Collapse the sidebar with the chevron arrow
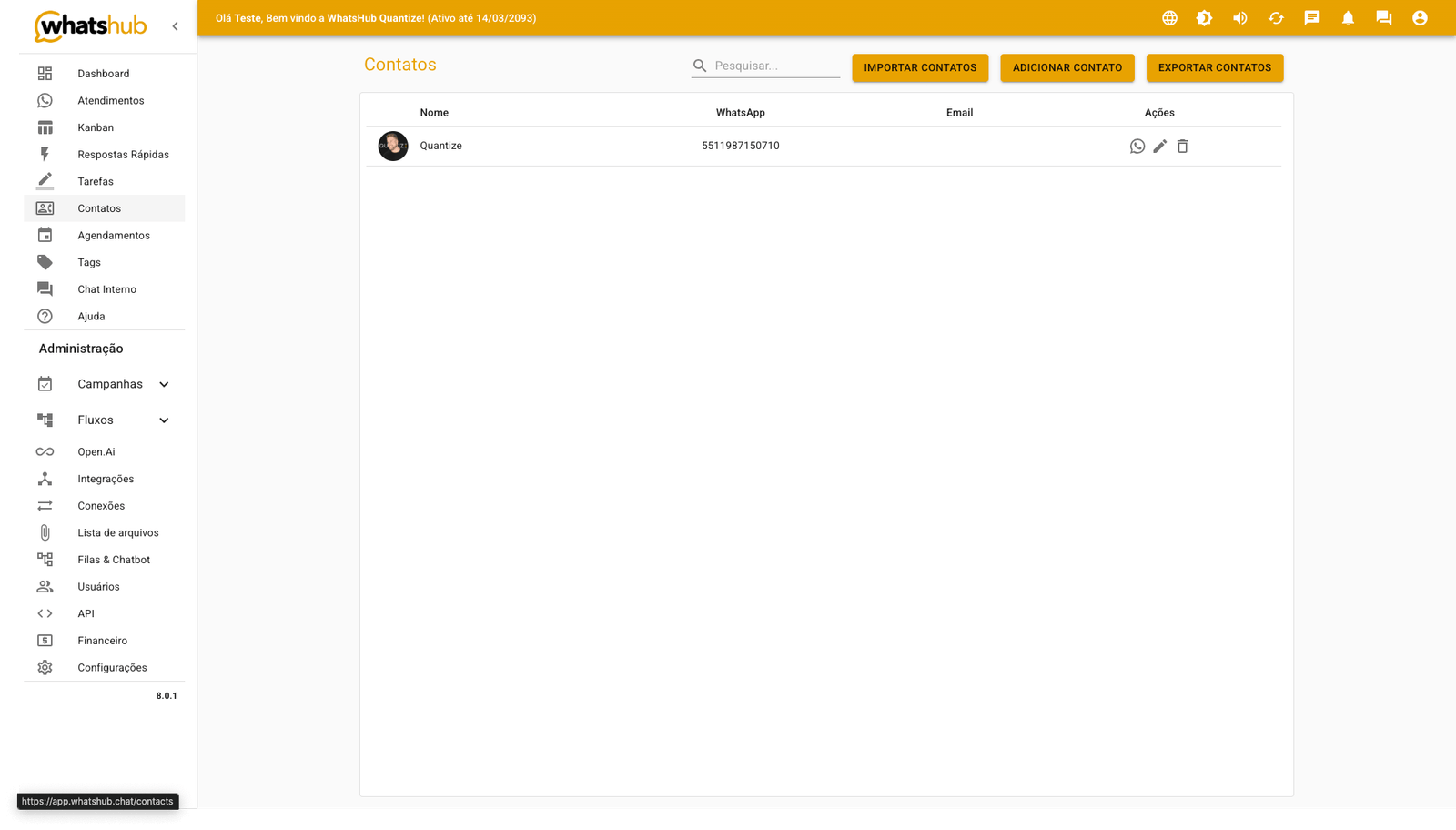This screenshot has width=1456, height=830. click(x=175, y=25)
